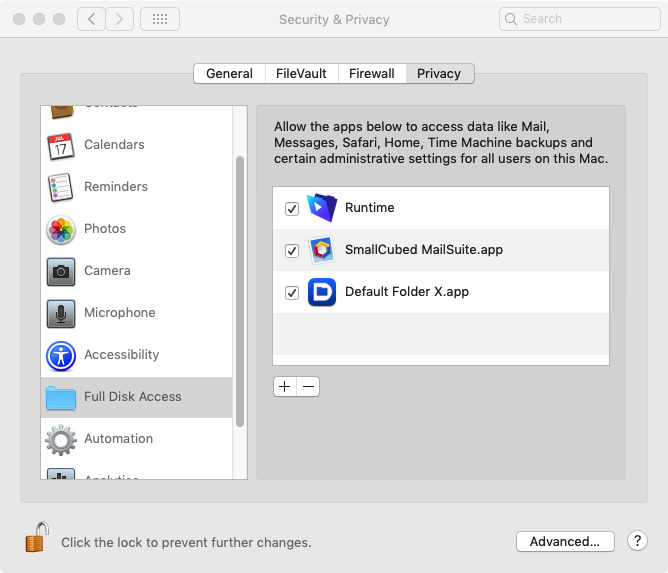This screenshot has height=573, width=668.
Task: Go back with the left arrow button
Action: click(91, 19)
